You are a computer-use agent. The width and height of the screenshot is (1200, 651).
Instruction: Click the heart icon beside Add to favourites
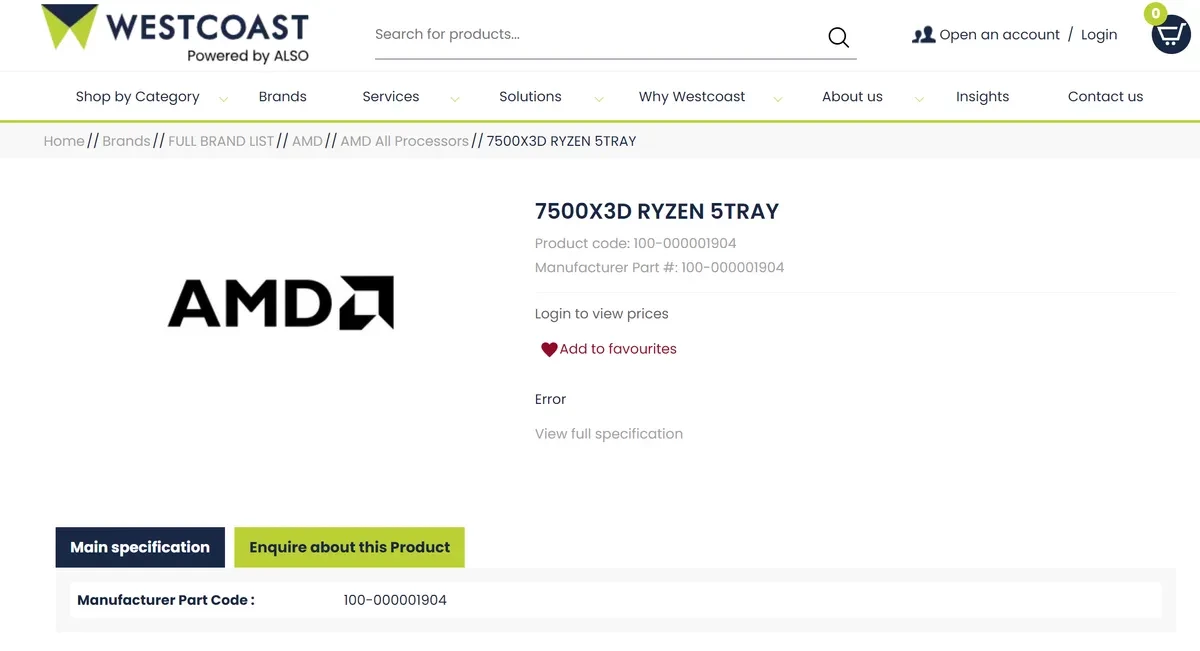click(548, 349)
